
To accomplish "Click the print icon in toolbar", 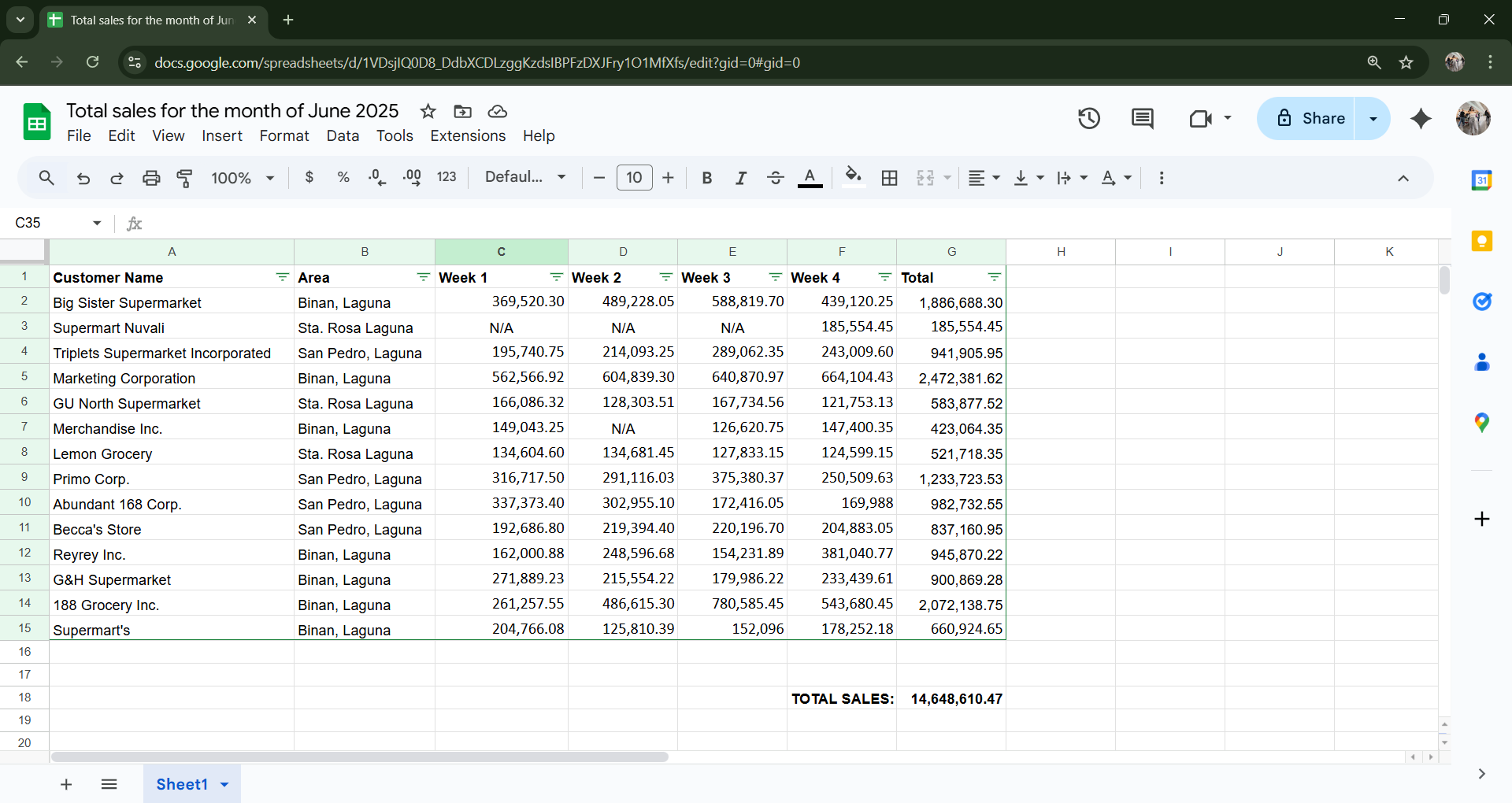I will (x=151, y=178).
